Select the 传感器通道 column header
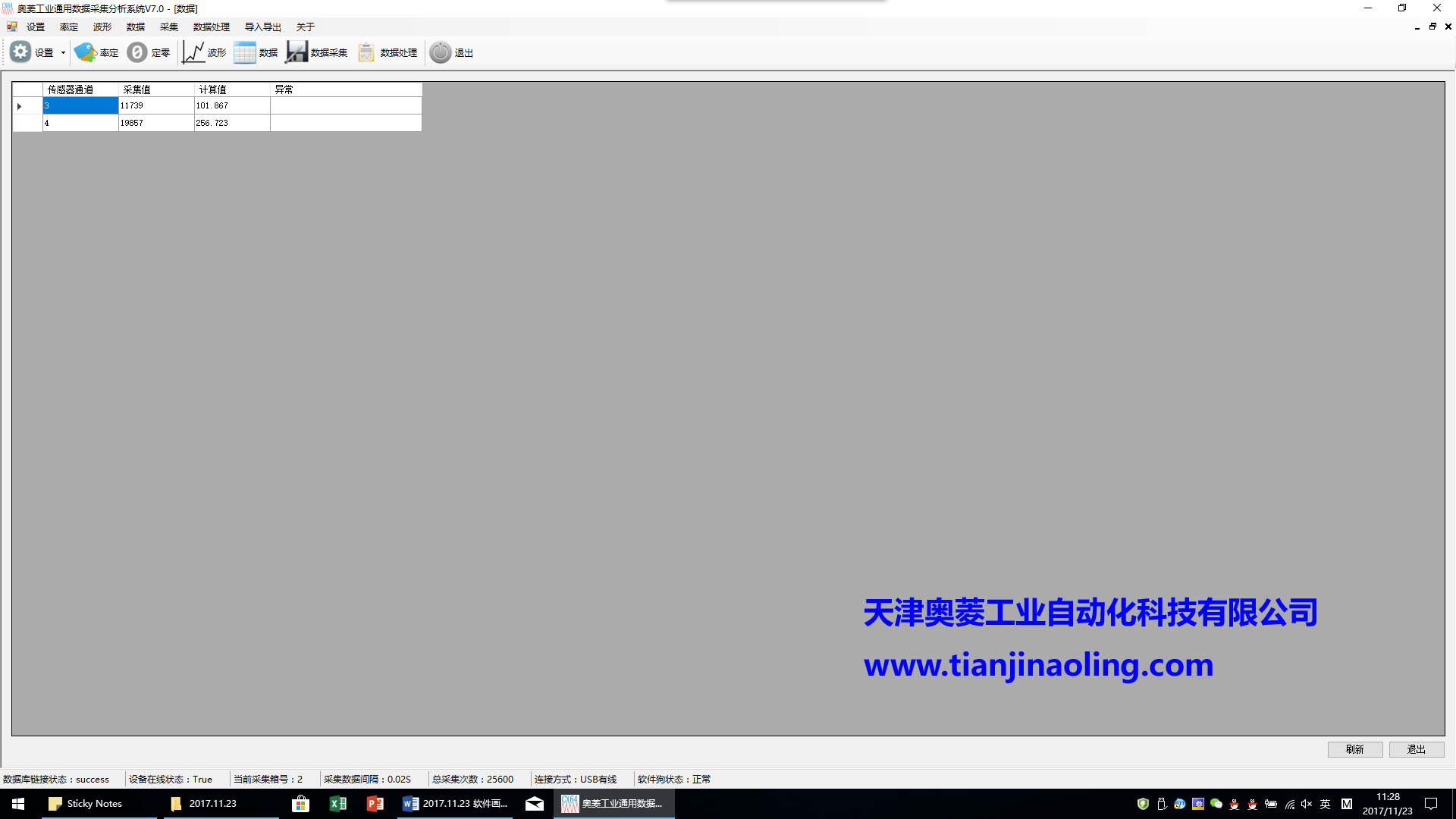The image size is (1456, 819). pyautogui.click(x=80, y=89)
